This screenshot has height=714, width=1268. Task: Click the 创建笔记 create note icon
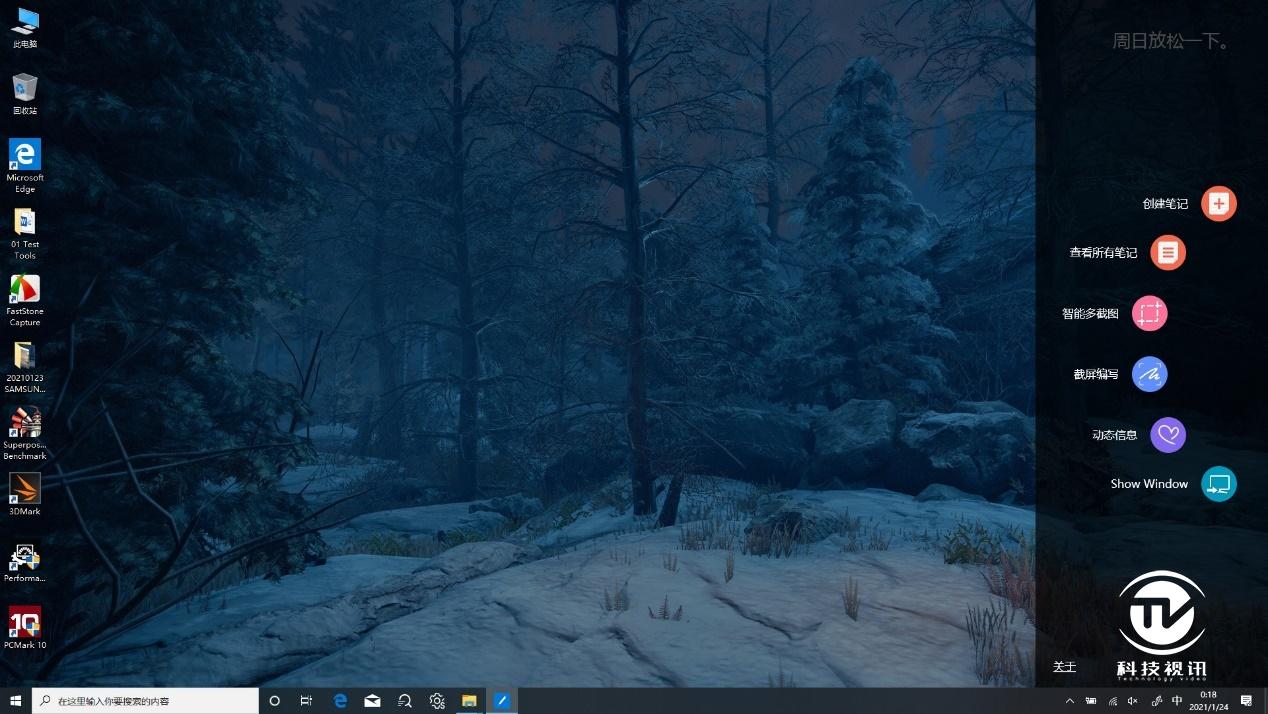coord(1218,204)
